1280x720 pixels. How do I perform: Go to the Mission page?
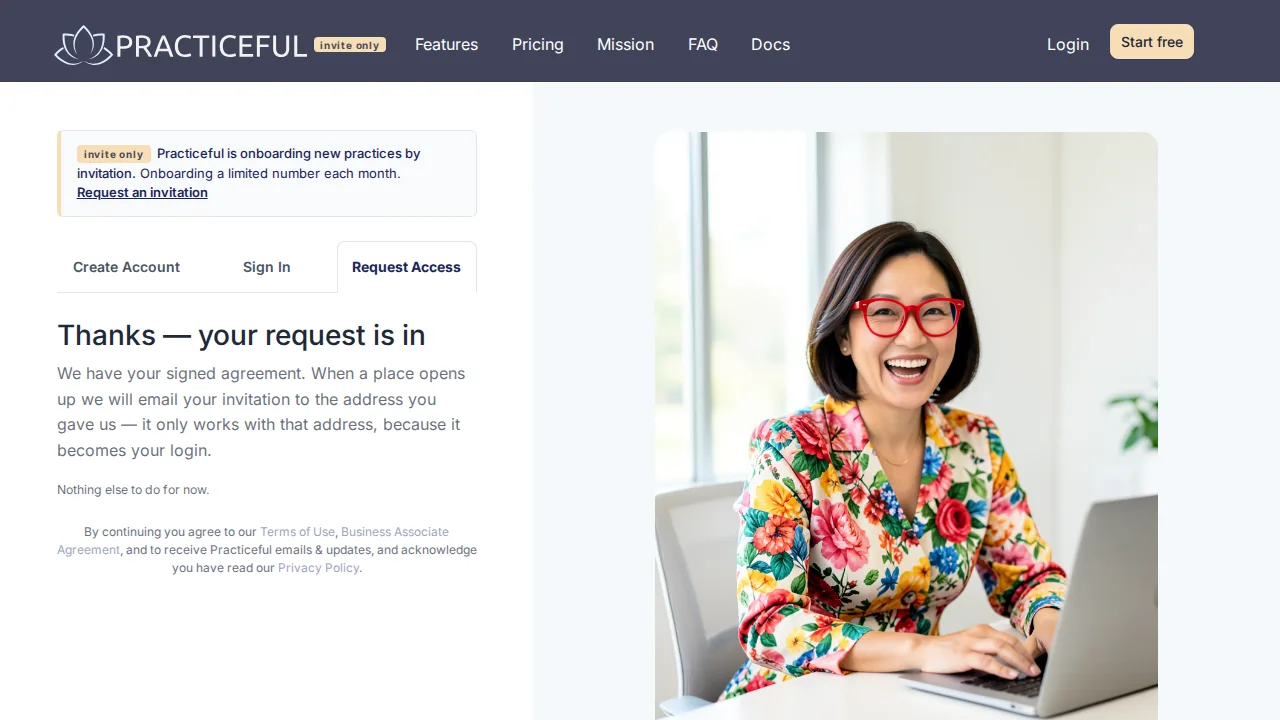click(x=625, y=44)
